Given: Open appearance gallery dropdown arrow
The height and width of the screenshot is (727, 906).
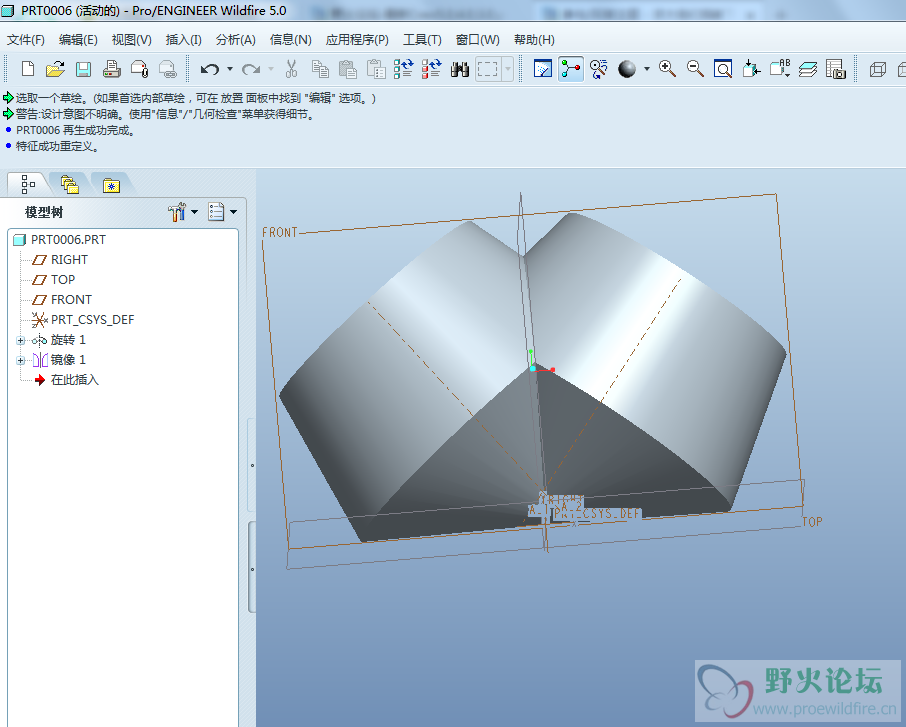Looking at the screenshot, I should tap(647, 69).
